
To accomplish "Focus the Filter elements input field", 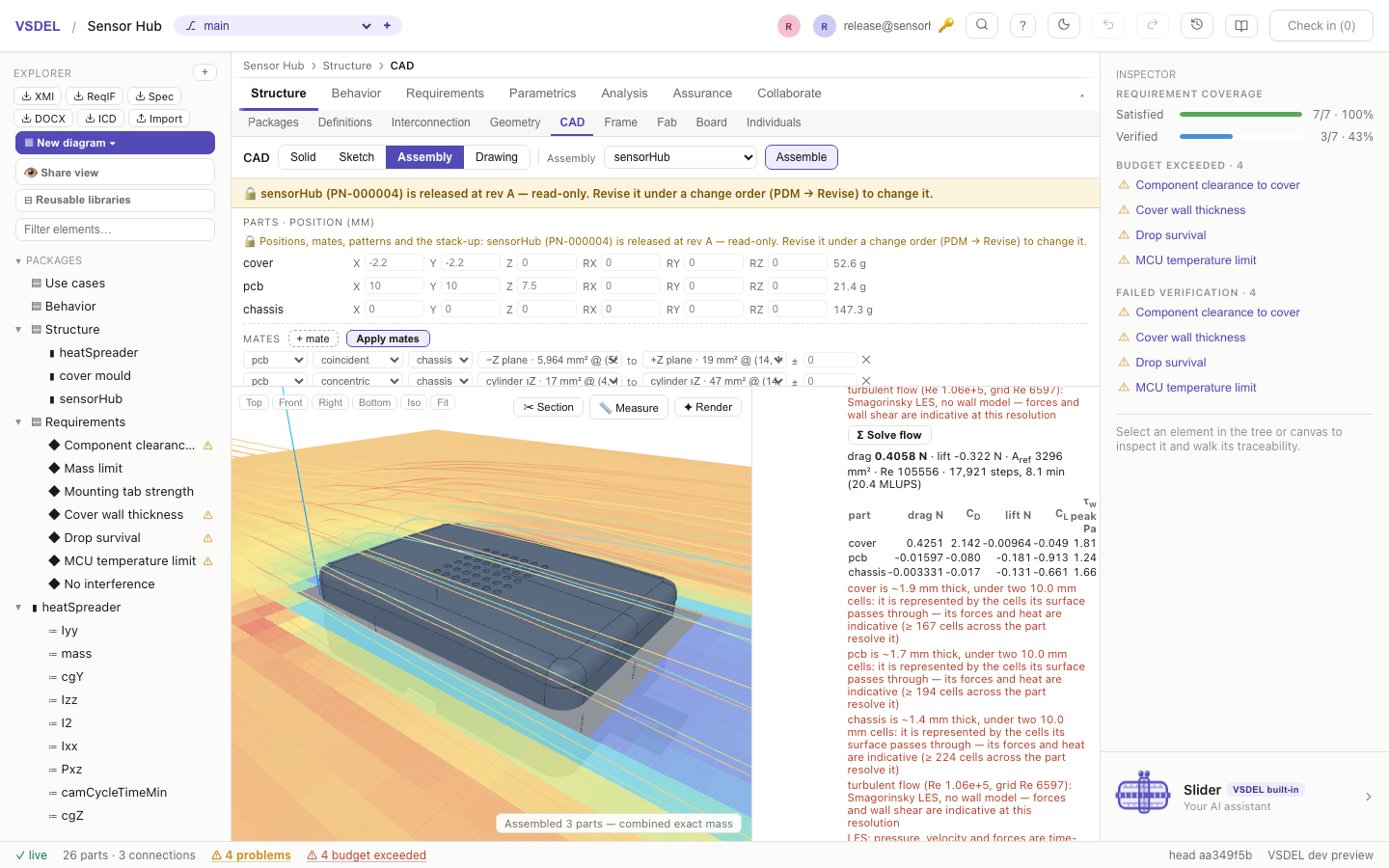I will tap(115, 230).
